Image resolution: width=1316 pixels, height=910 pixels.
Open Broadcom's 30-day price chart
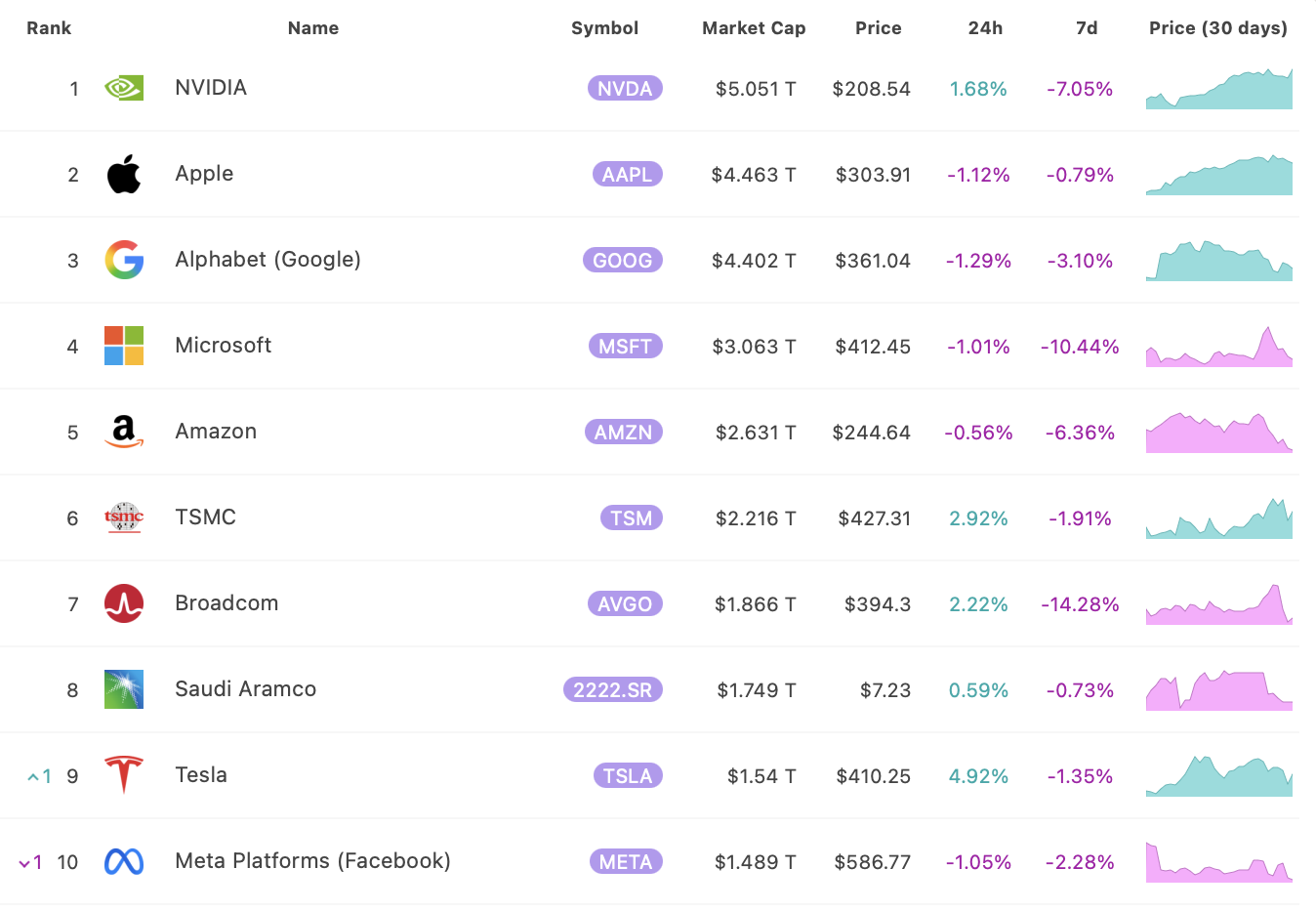(x=1219, y=604)
